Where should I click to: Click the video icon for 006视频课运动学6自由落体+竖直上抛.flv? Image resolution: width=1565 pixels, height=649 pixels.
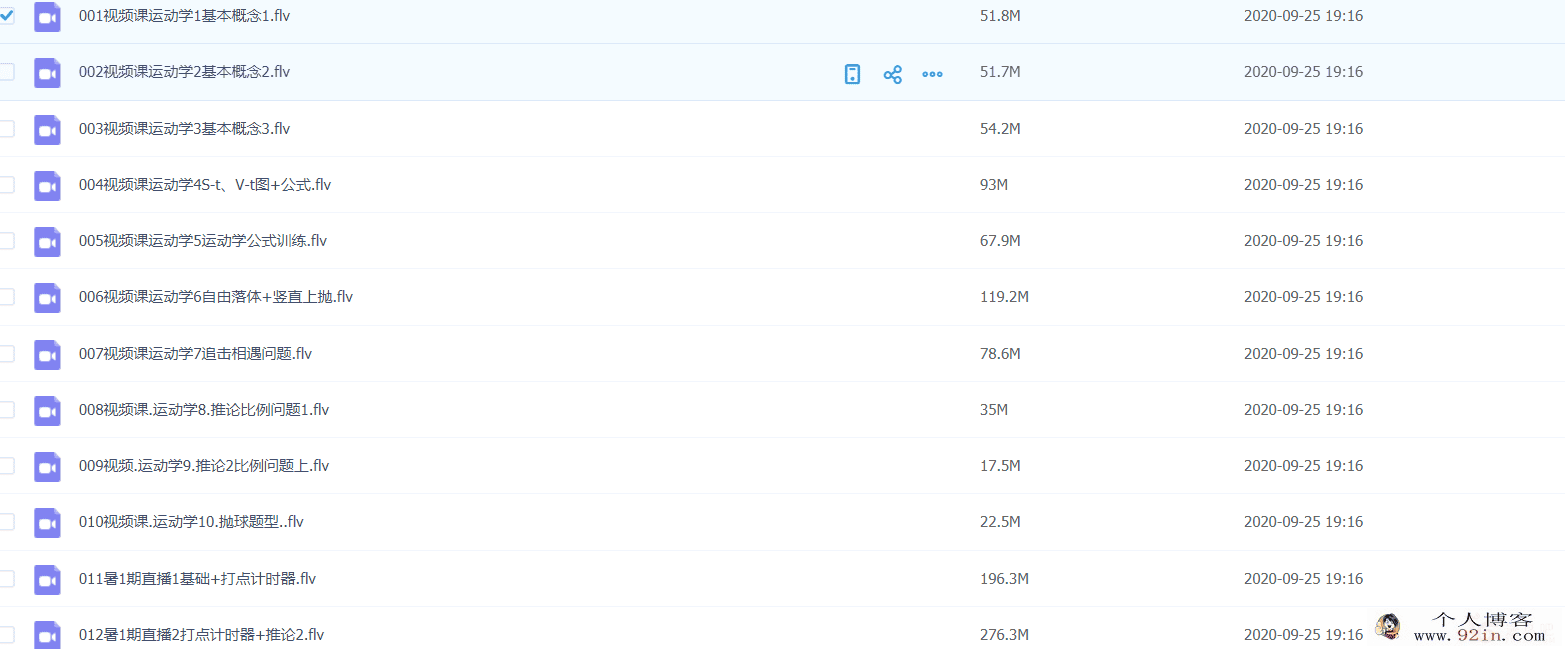pyautogui.click(x=47, y=297)
